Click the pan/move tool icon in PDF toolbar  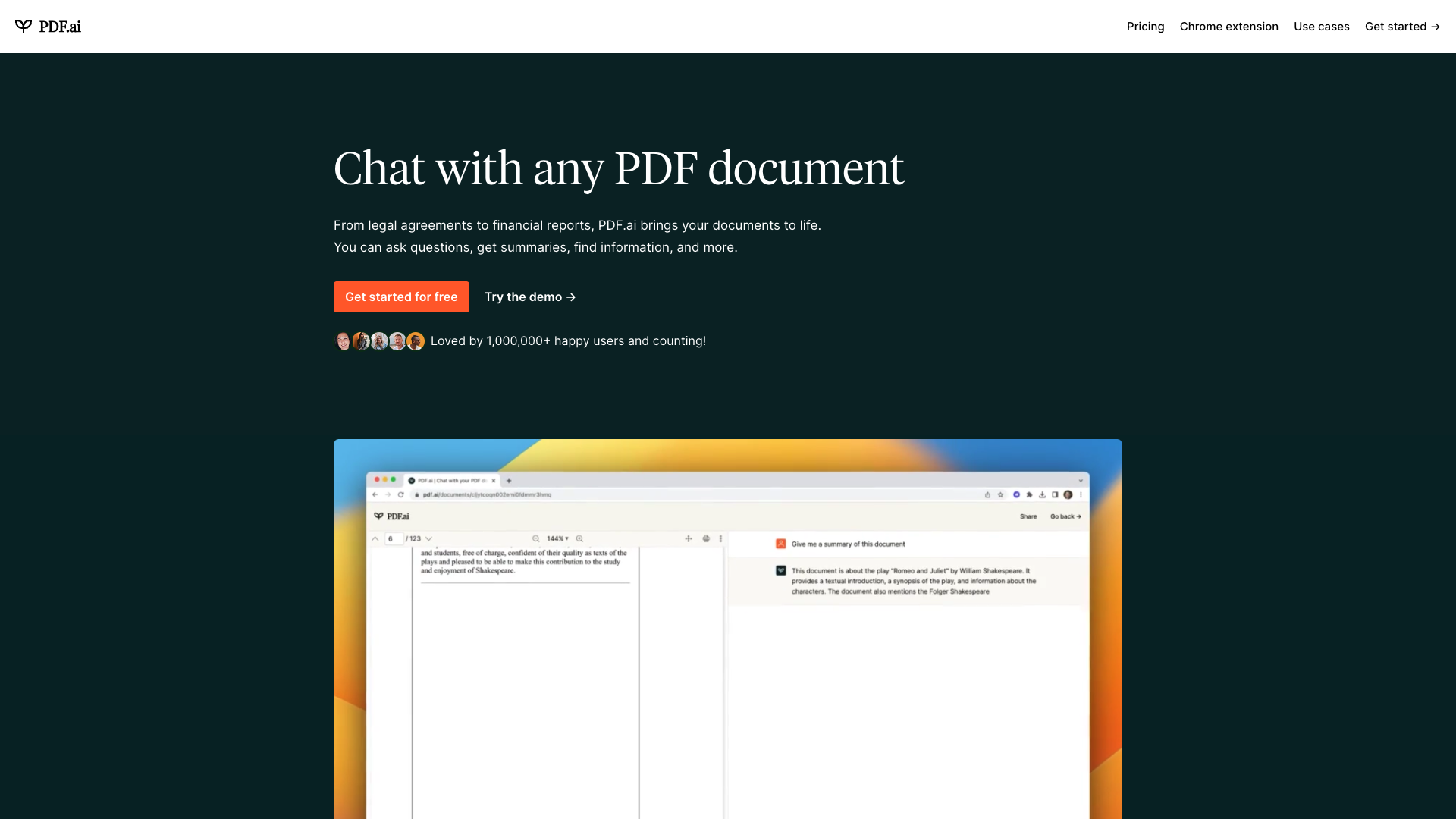pyautogui.click(x=689, y=539)
